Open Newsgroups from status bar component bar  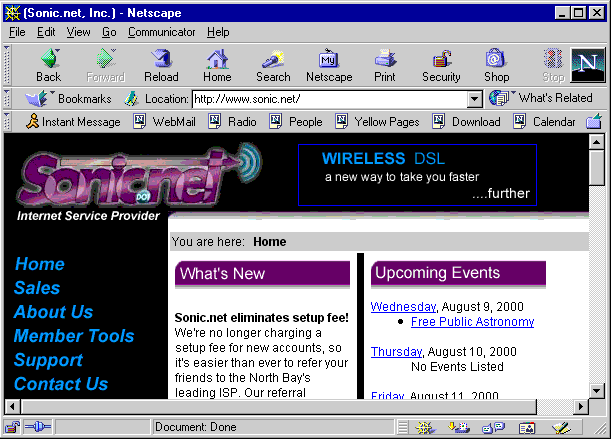493,428
